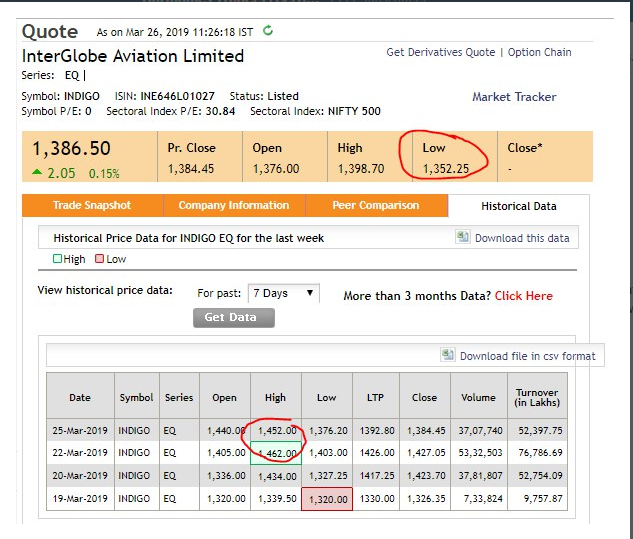
Task: Select the 25-Mar-2019 date cell
Action: (x=80, y=430)
